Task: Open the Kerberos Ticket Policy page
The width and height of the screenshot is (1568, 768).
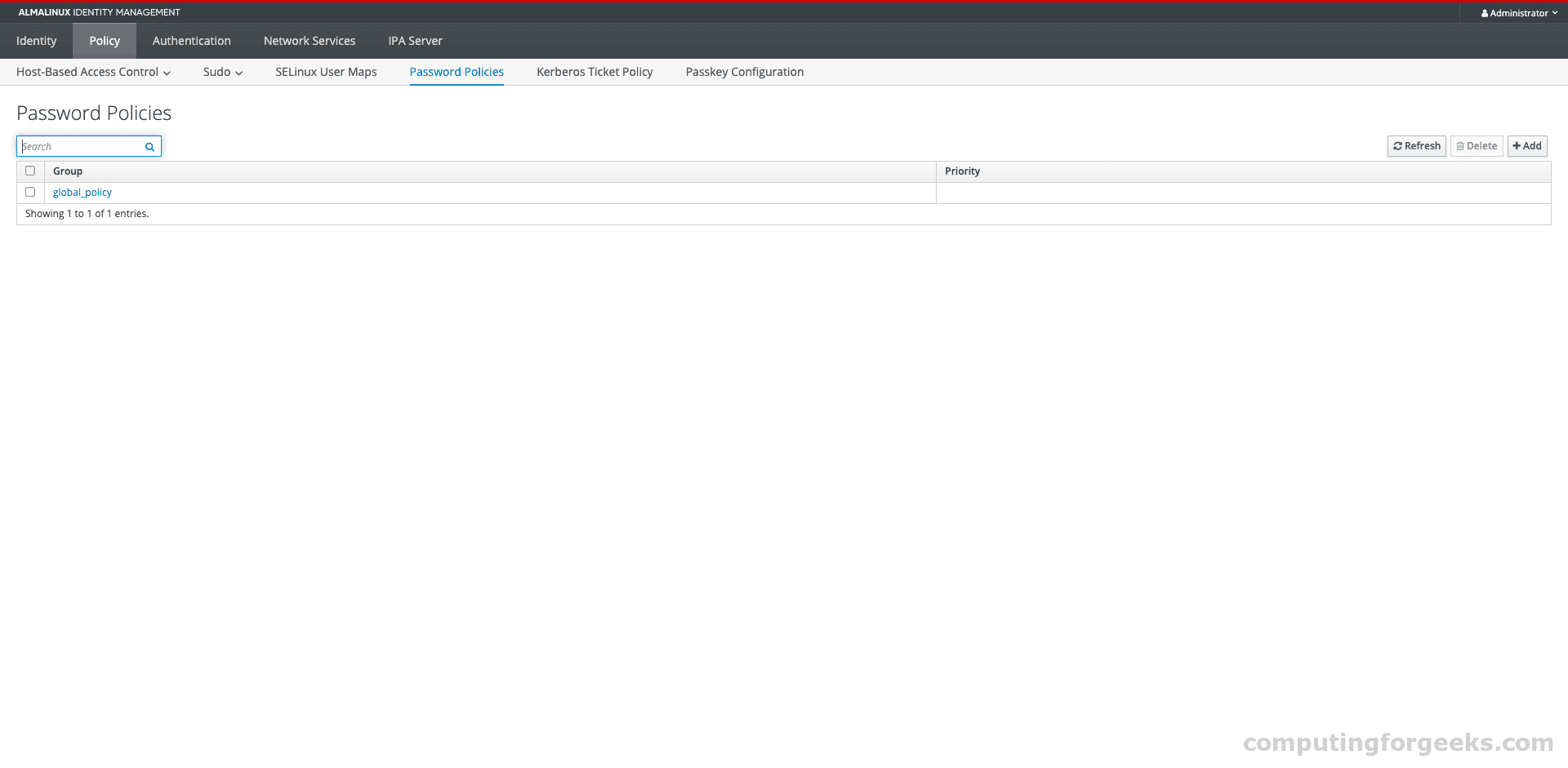Action: click(x=595, y=72)
